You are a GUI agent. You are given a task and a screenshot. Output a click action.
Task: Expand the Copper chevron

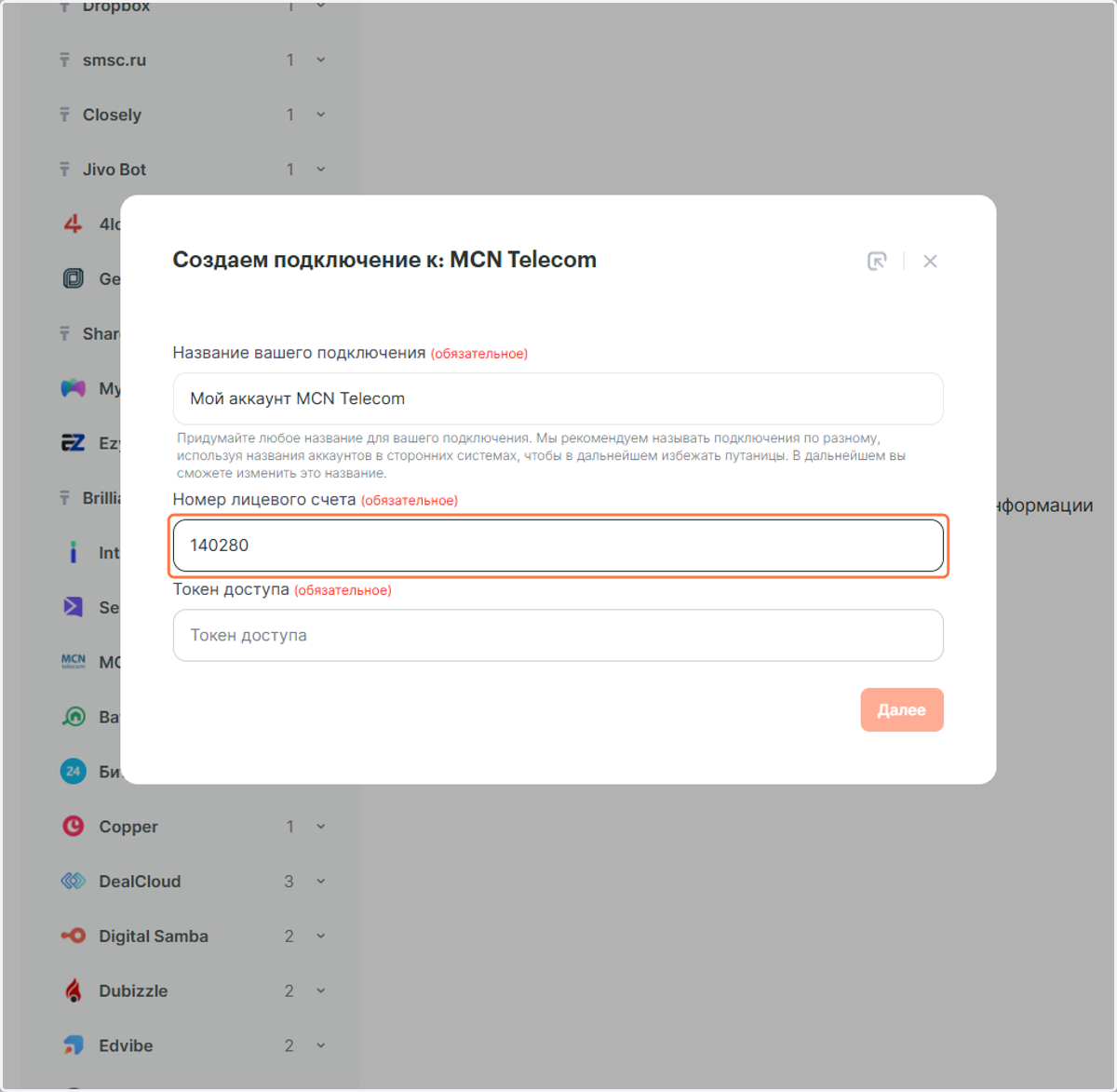click(320, 827)
